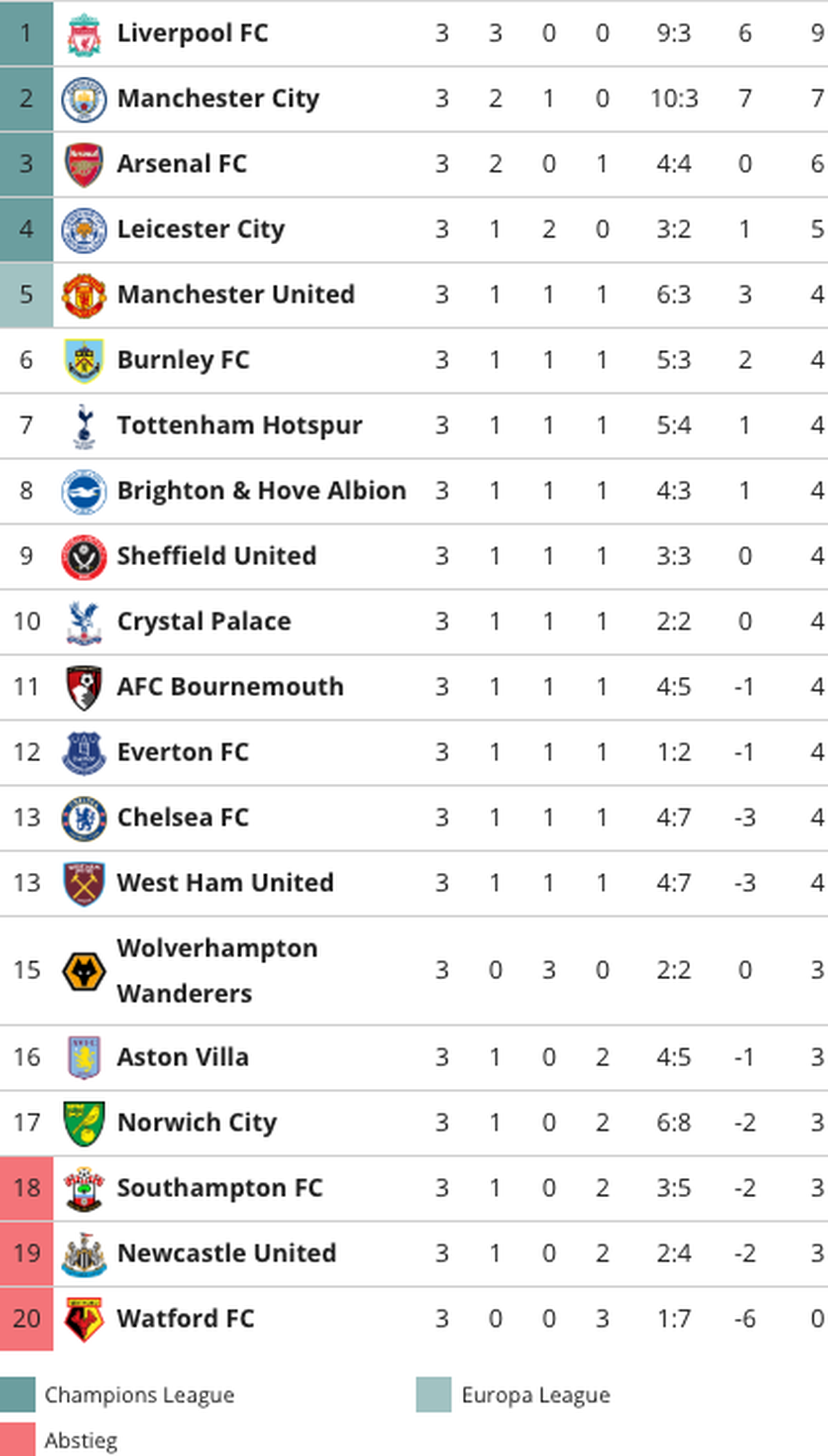The height and width of the screenshot is (1456, 828).
Task: Open the West Ham United team link
Action: click(226, 883)
